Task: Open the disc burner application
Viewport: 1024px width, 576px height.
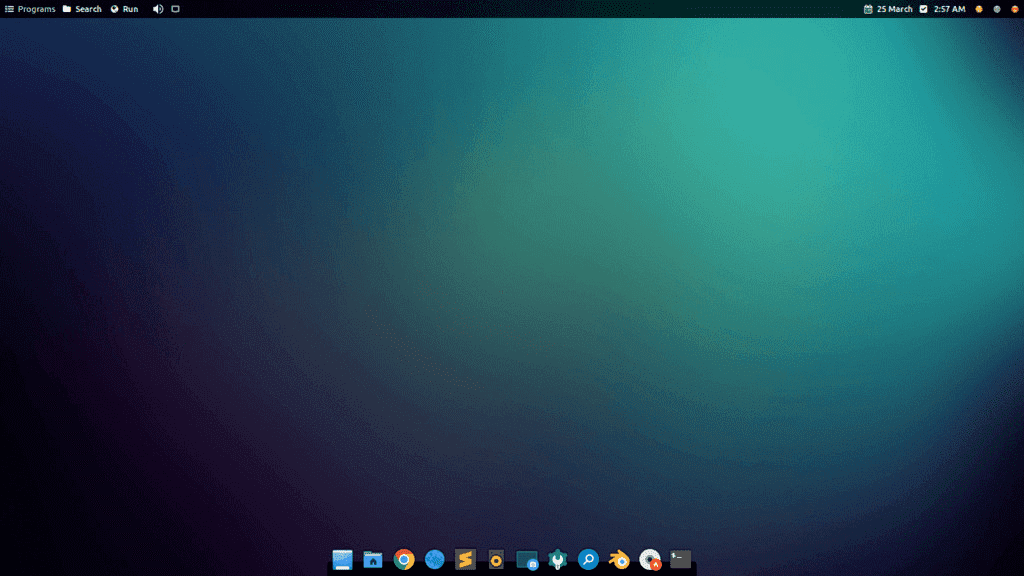Action: click(x=650, y=560)
